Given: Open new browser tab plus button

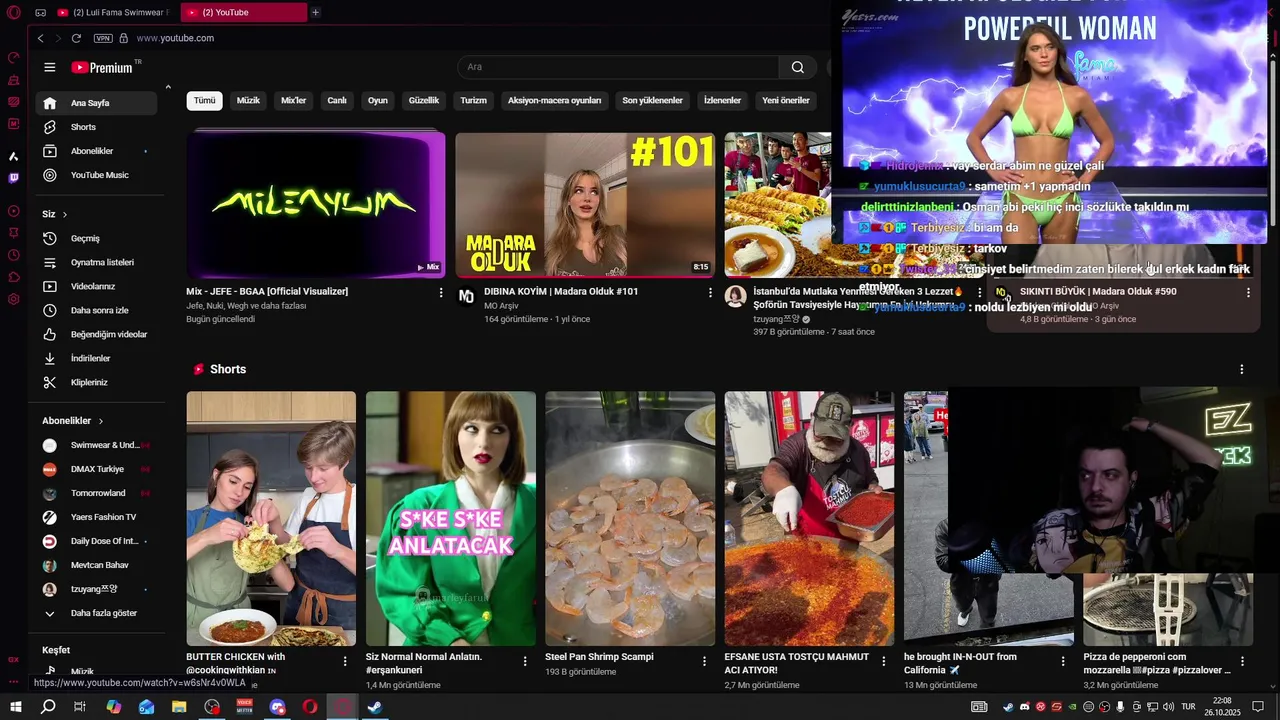Looking at the screenshot, I should [315, 13].
